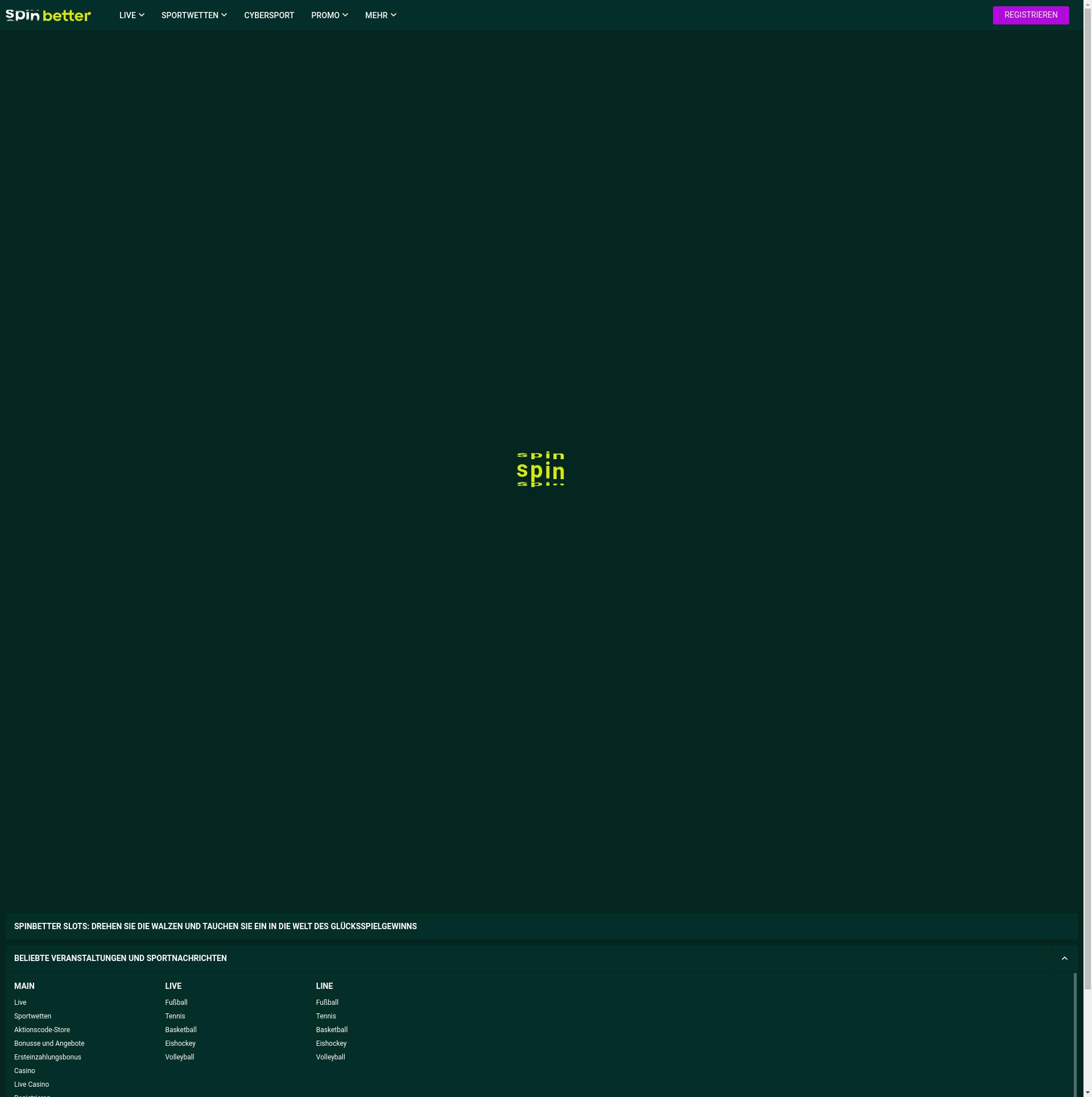1092x1097 pixels.
Task: Open the PROMO dropdown menu
Action: click(329, 15)
